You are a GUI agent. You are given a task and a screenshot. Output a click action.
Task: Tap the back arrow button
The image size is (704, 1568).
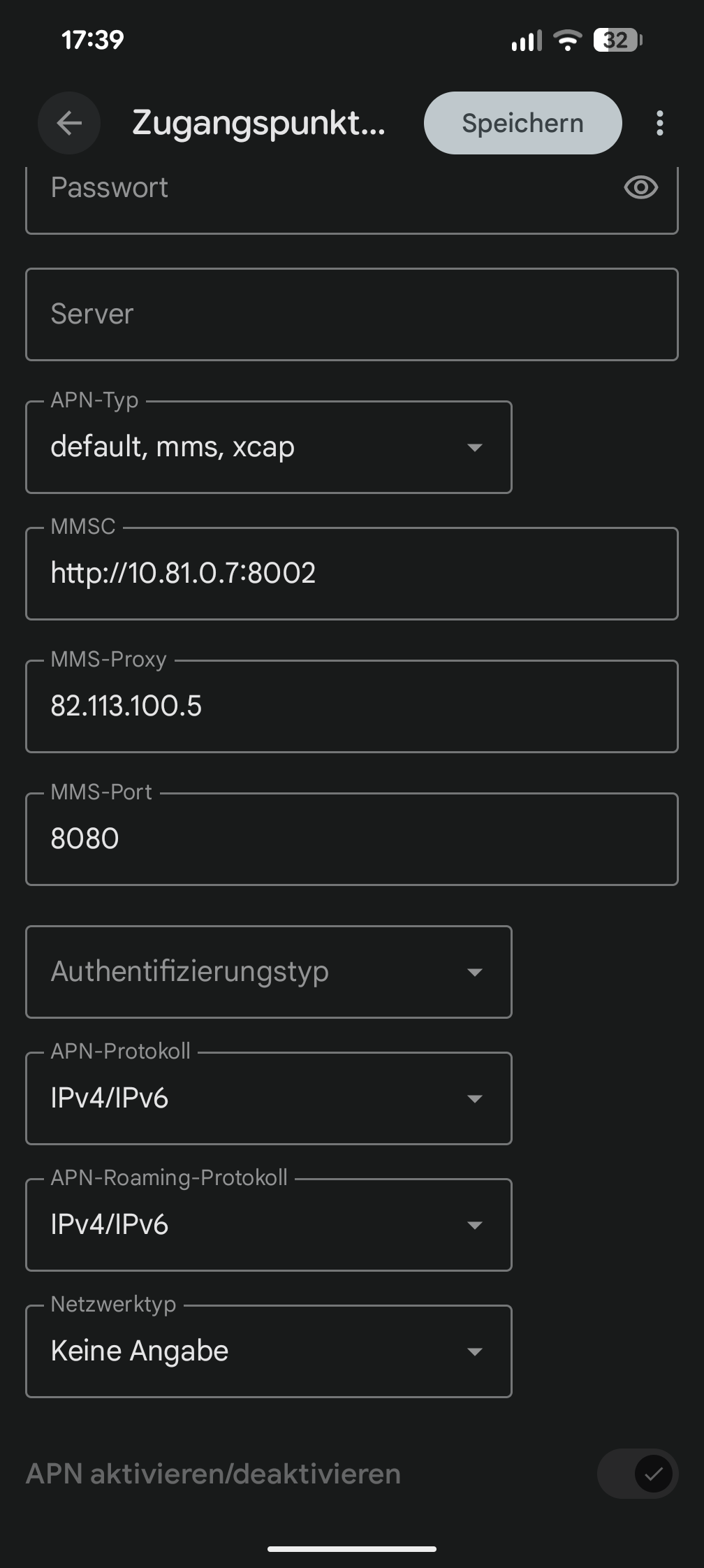click(x=69, y=123)
